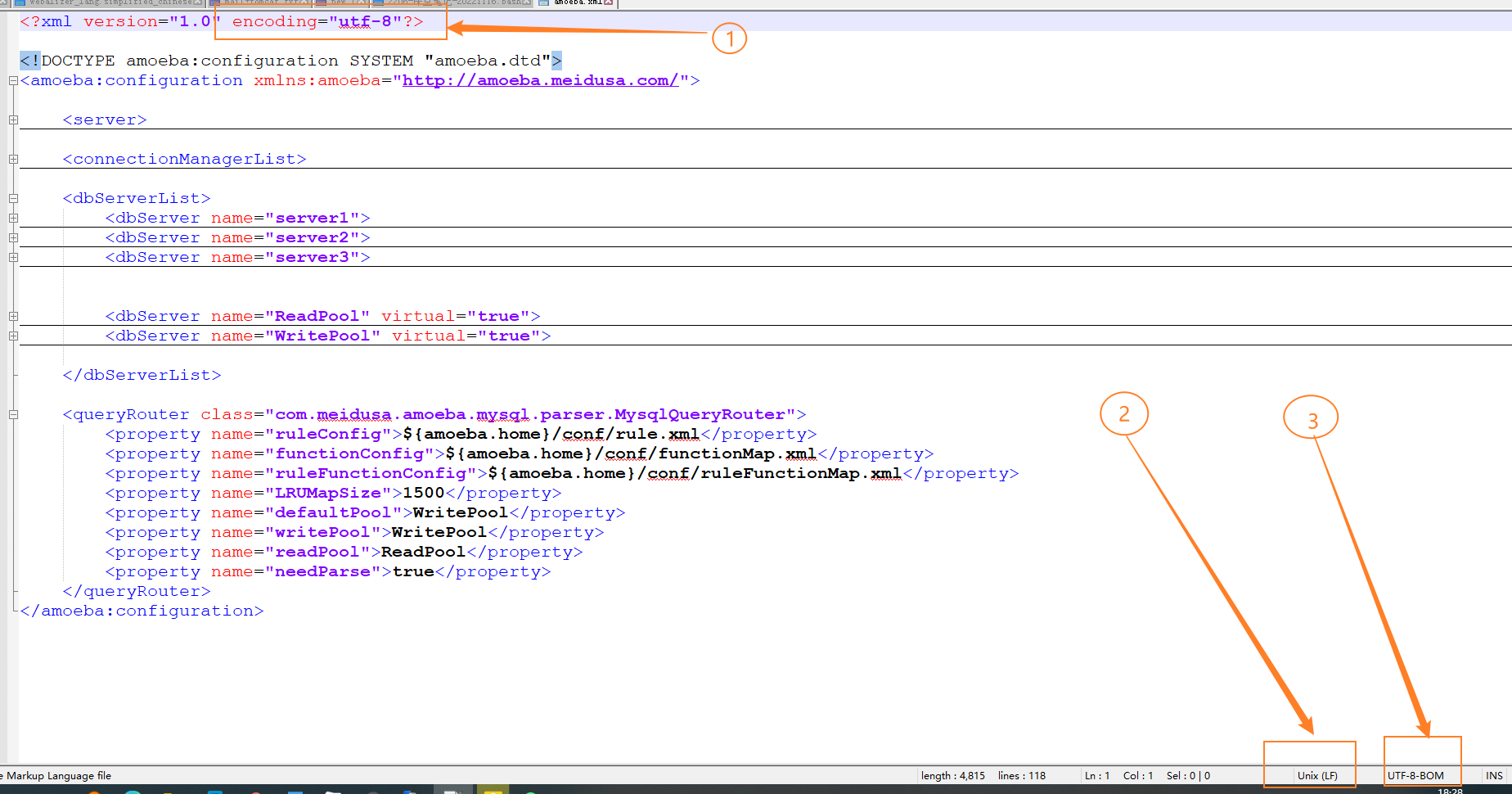Collapse the root amoeba:configuration fold marker
Screen dimensions: 1512x794
[11, 80]
